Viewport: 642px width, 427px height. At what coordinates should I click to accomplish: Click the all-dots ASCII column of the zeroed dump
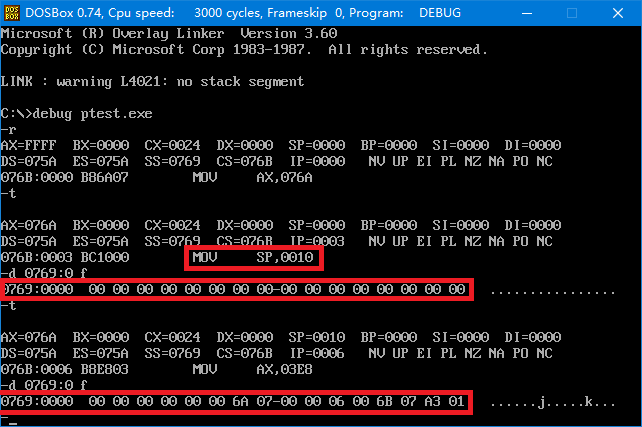click(553, 292)
